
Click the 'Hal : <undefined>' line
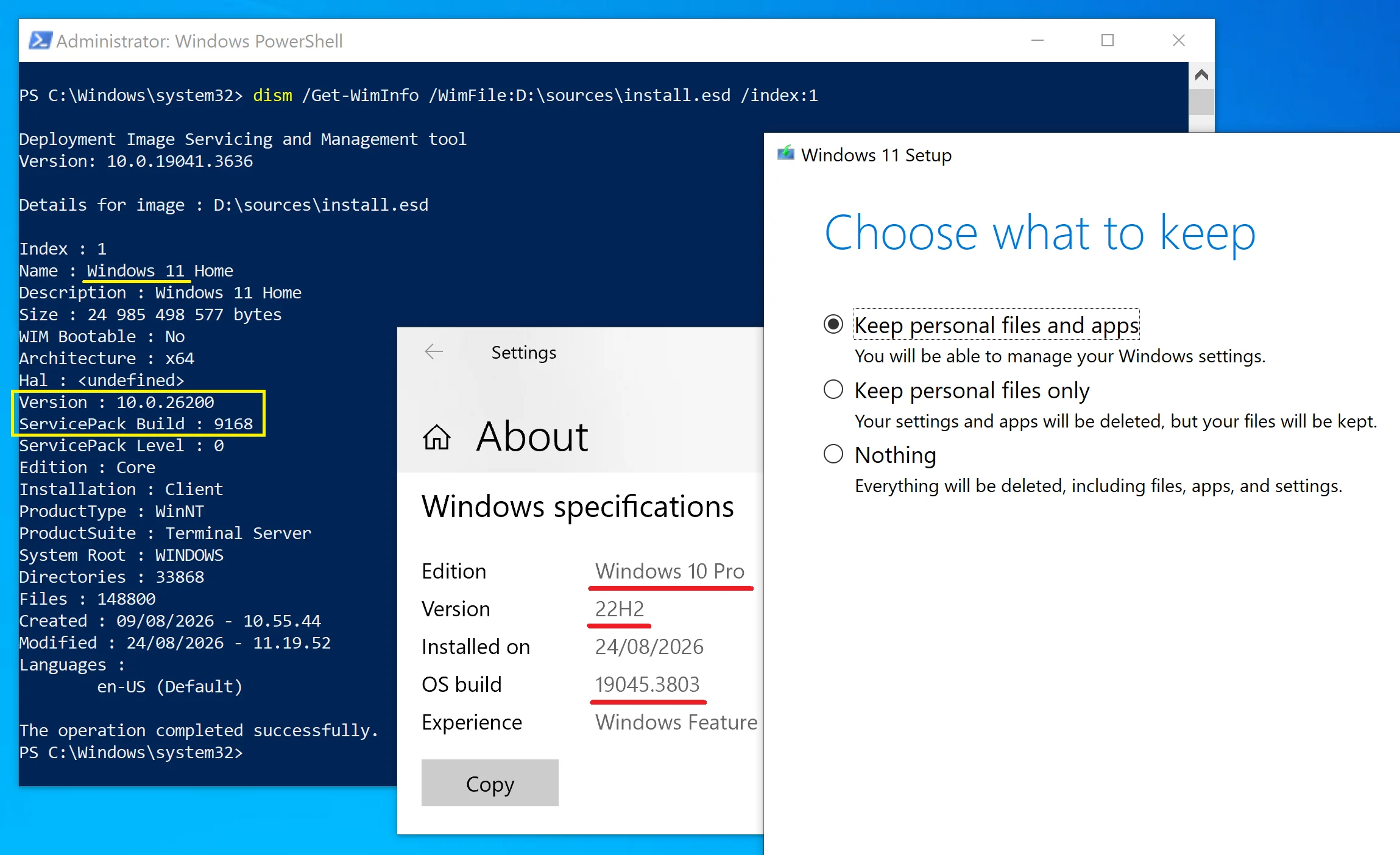102,381
